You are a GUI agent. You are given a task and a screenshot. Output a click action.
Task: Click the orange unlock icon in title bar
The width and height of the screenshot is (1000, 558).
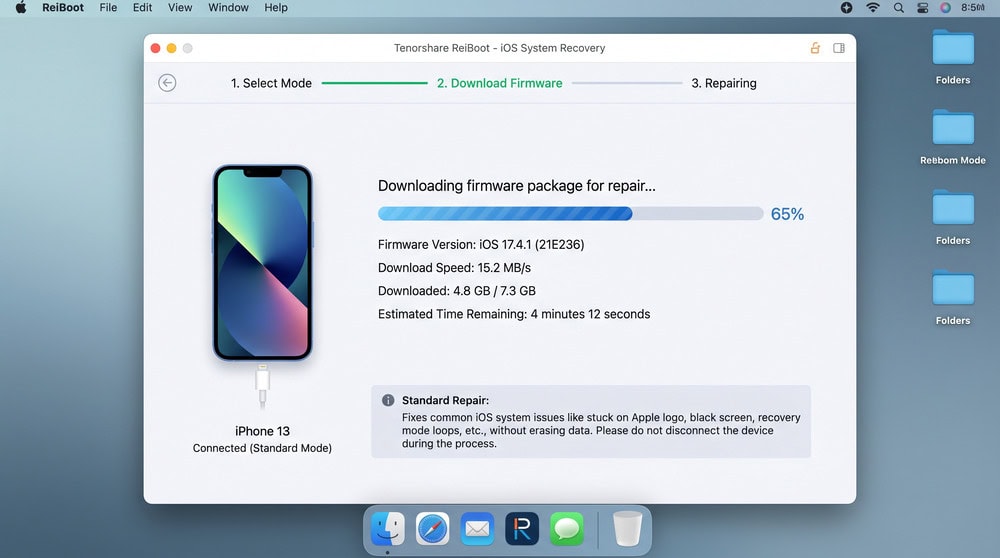815,48
